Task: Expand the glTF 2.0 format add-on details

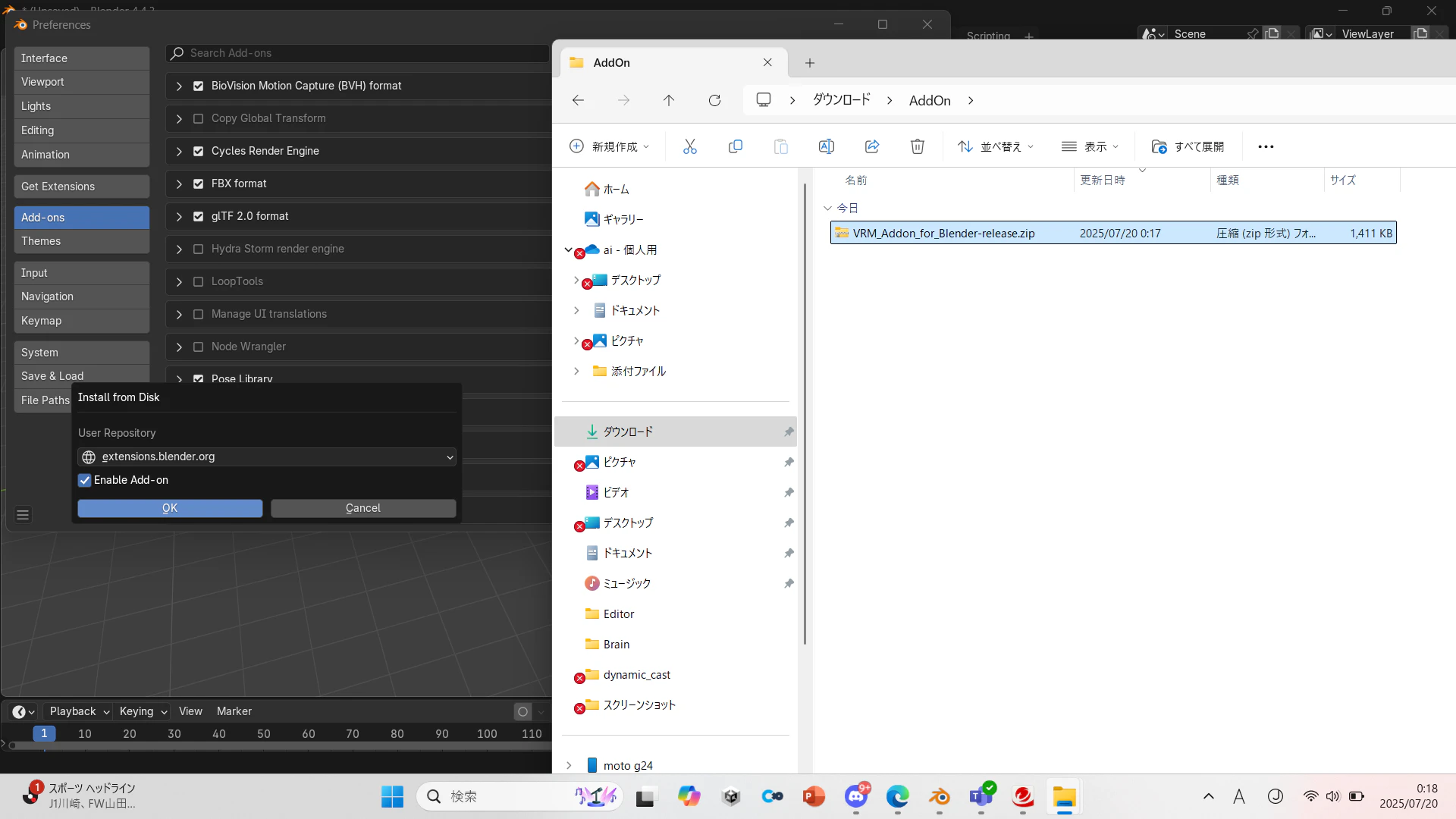Action: [179, 216]
